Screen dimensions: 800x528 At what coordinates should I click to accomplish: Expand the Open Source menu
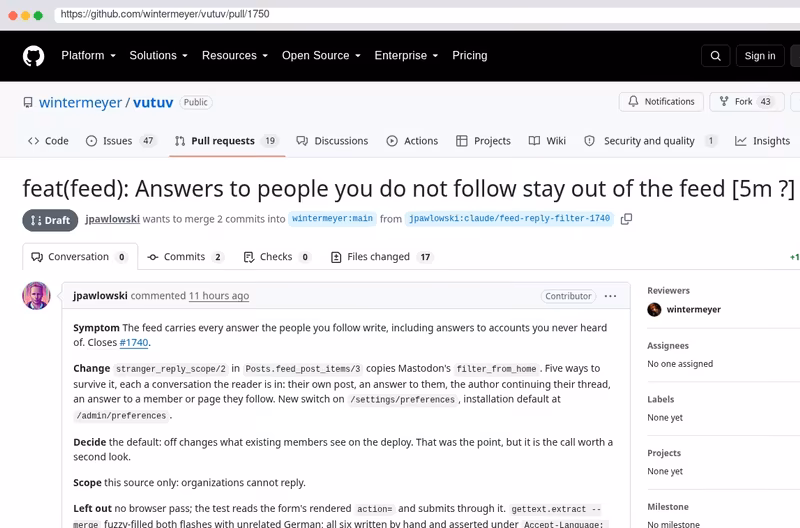coord(321,56)
